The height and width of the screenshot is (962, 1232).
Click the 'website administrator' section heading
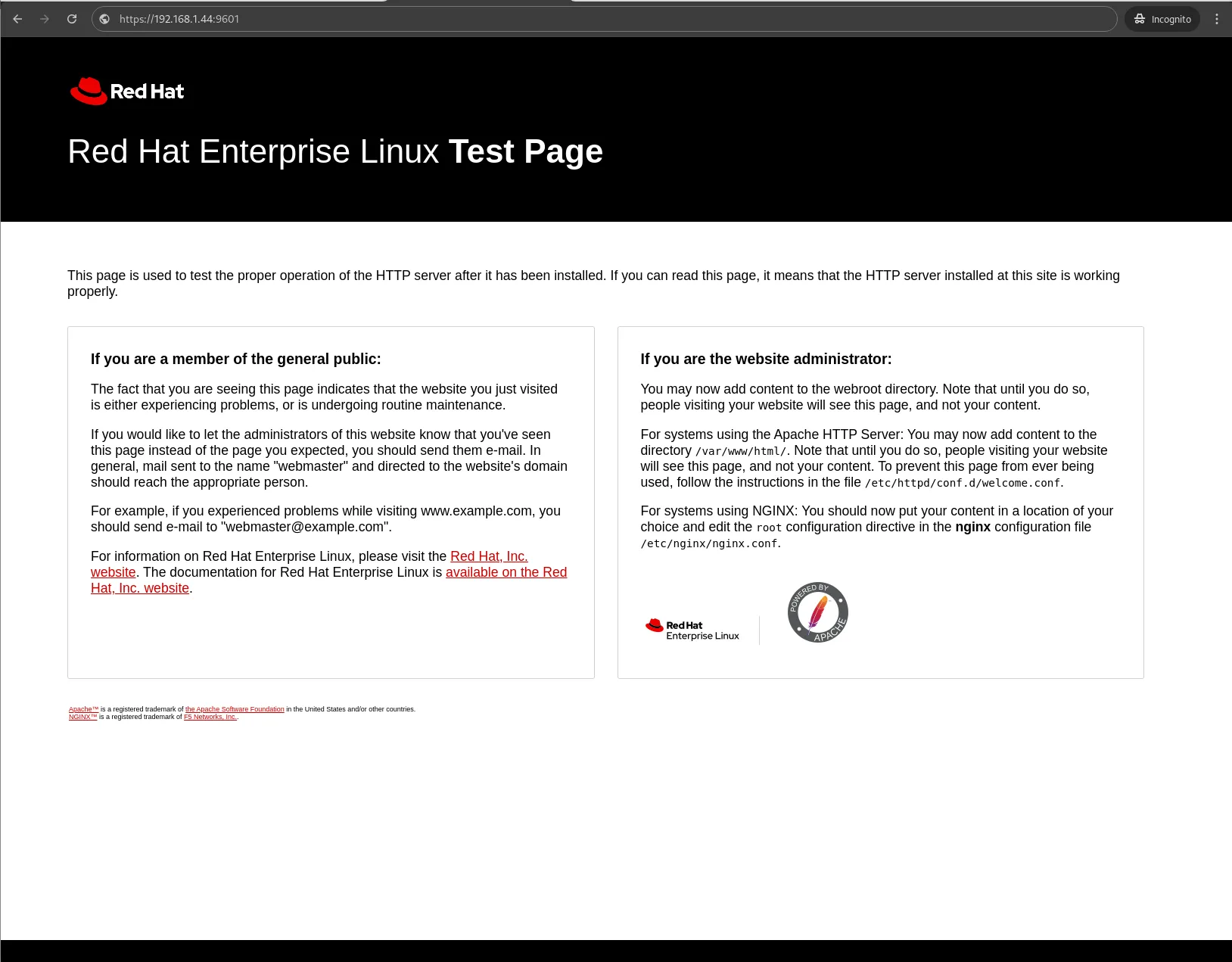(x=766, y=359)
